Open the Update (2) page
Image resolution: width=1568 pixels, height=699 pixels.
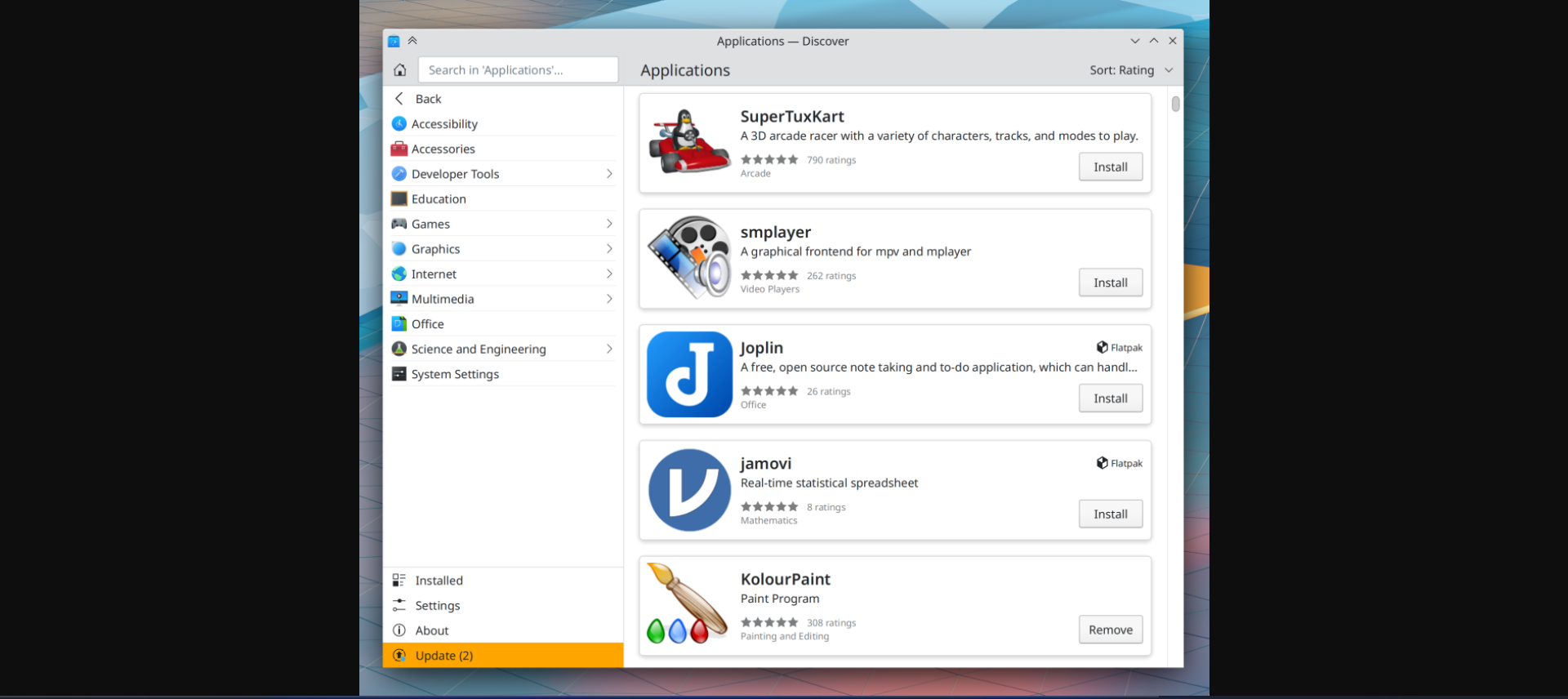(x=502, y=656)
